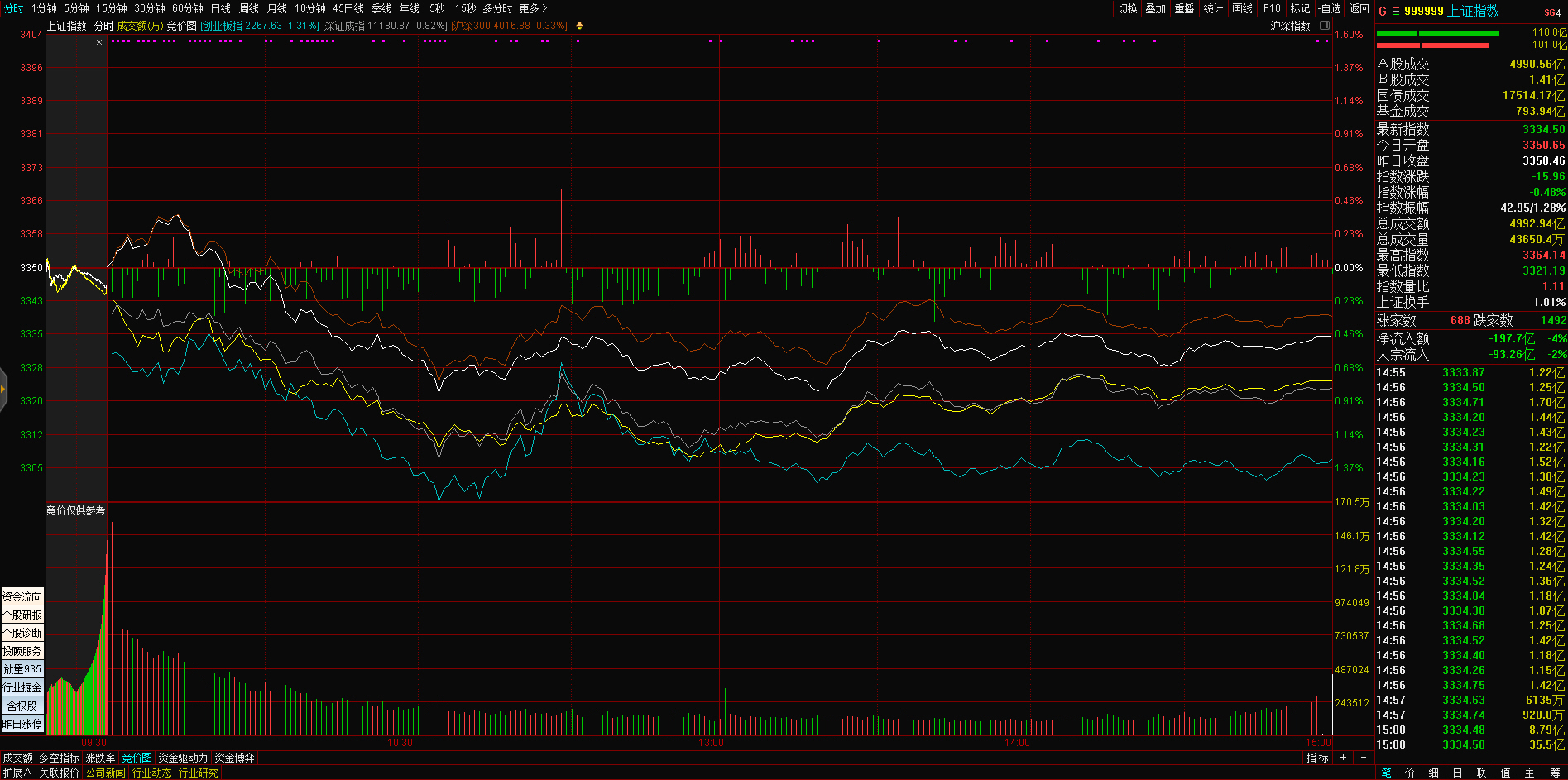
Task: Toggle the 标记 mark option
Action: coord(1300,8)
